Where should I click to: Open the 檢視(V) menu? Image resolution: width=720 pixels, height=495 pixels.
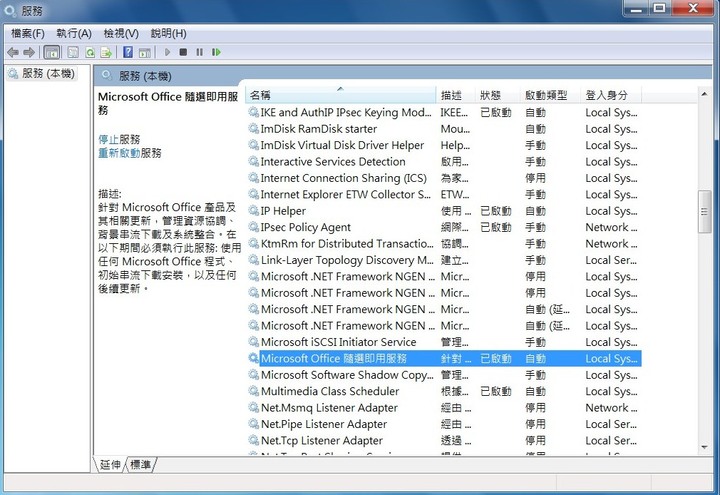tap(121, 34)
